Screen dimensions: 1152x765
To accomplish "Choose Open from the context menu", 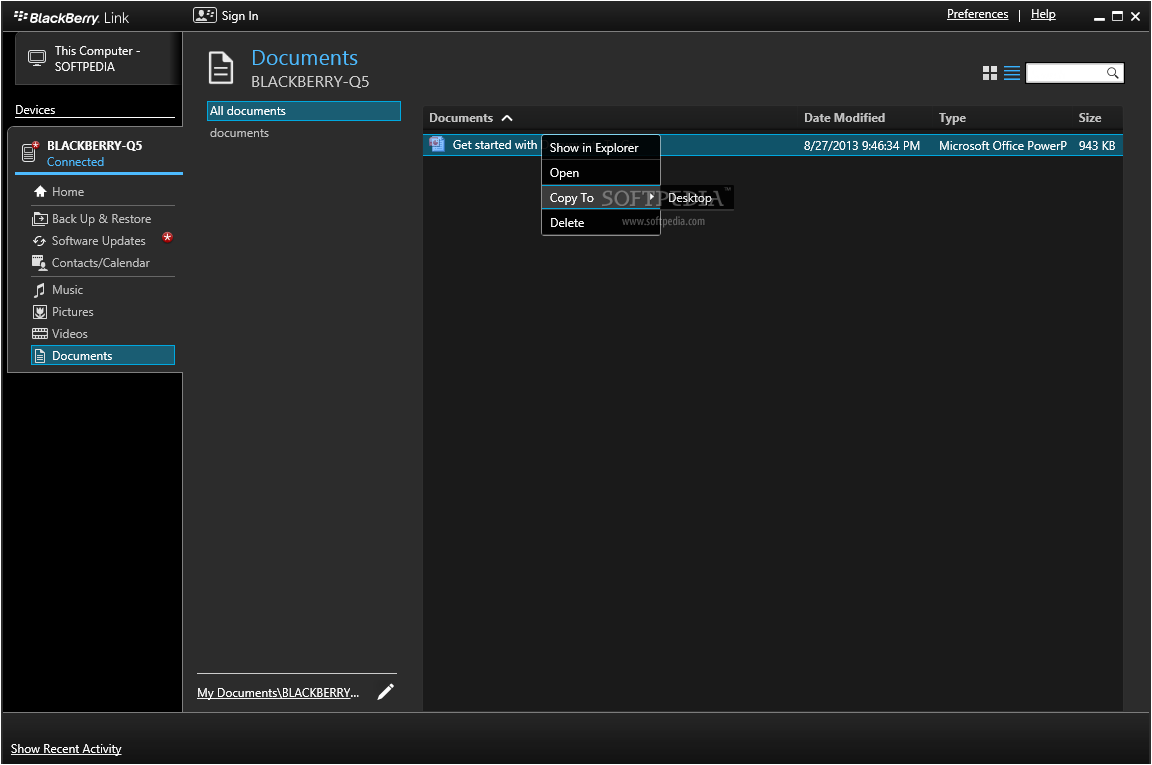I will pyautogui.click(x=601, y=173).
